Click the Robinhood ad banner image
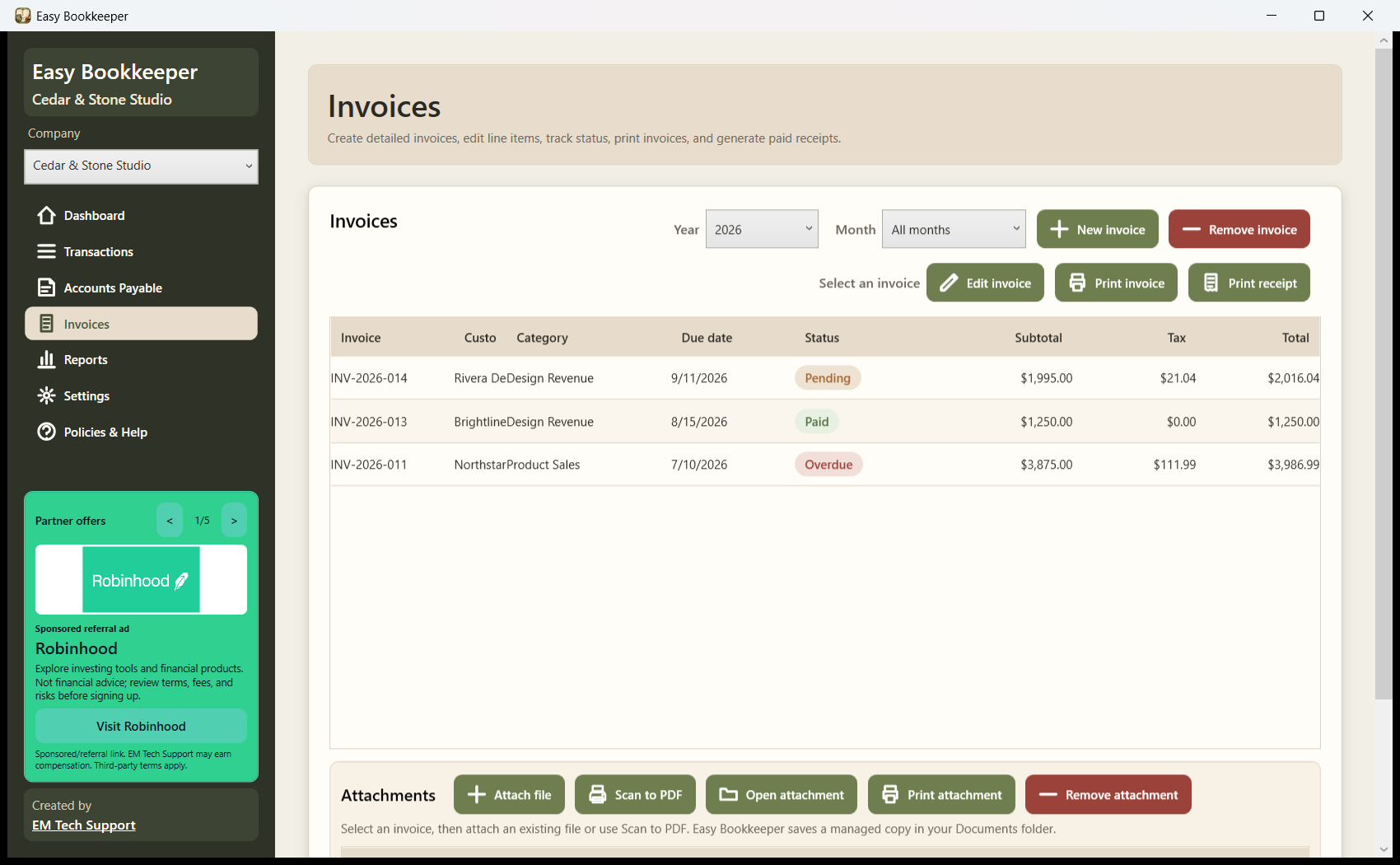Viewport: 1400px width, 865px height. point(141,579)
